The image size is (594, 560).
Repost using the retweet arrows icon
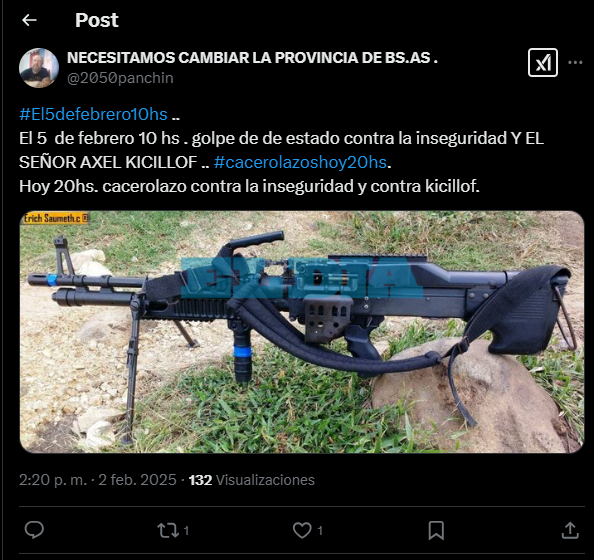click(168, 530)
